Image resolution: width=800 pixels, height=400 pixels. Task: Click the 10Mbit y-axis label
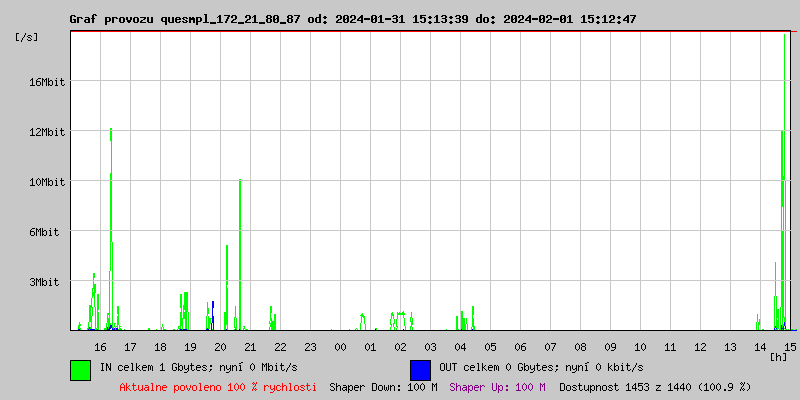pyautogui.click(x=47, y=182)
